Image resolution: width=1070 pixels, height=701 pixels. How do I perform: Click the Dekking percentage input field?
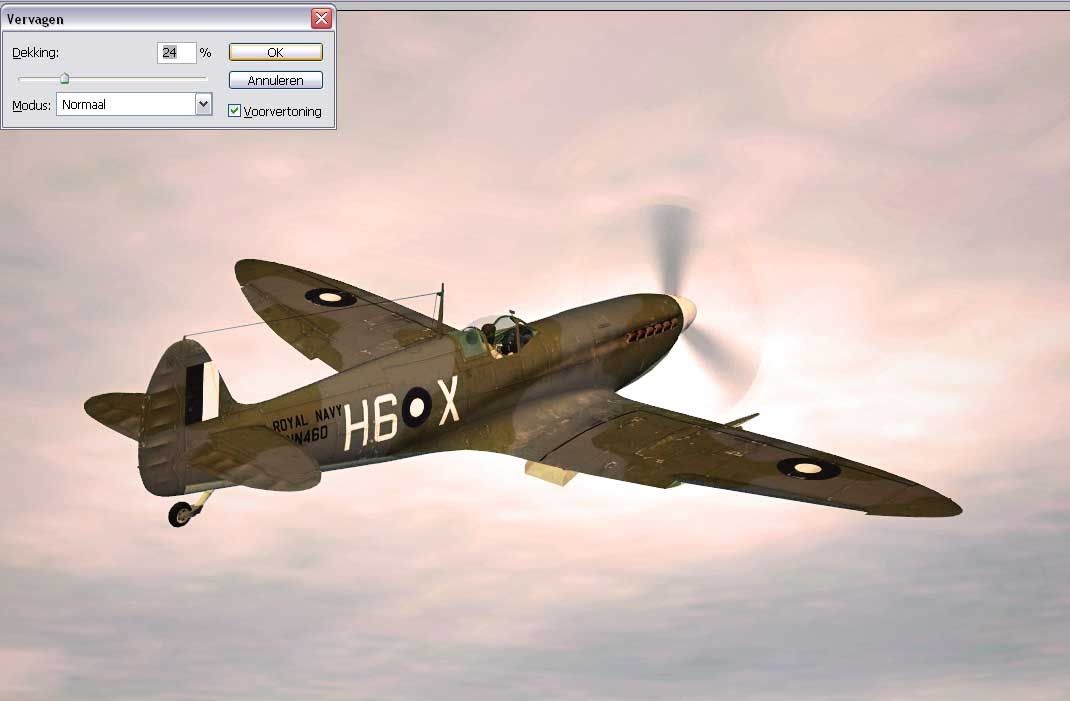pos(177,53)
